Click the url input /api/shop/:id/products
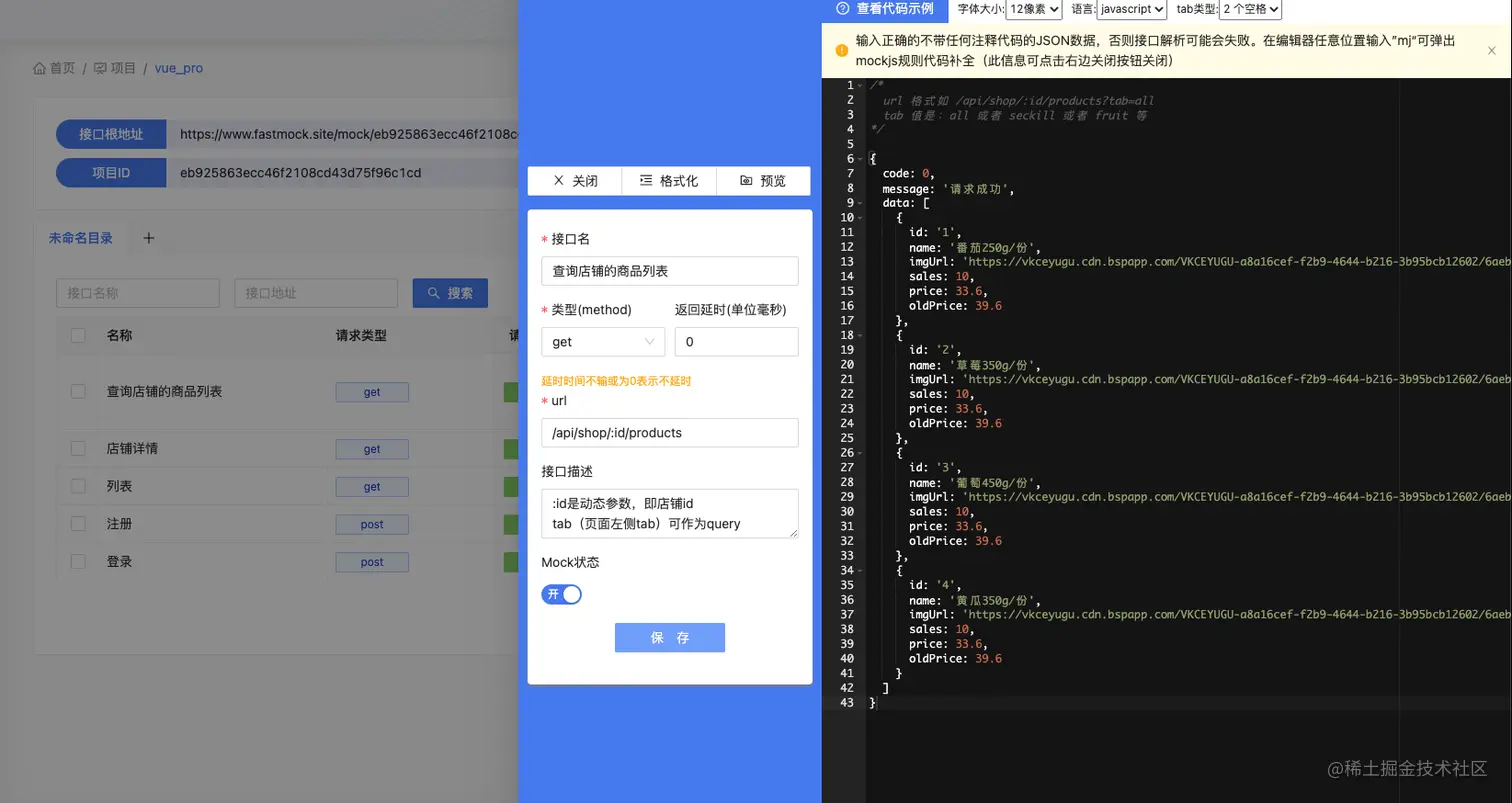1512x803 pixels. coord(670,433)
